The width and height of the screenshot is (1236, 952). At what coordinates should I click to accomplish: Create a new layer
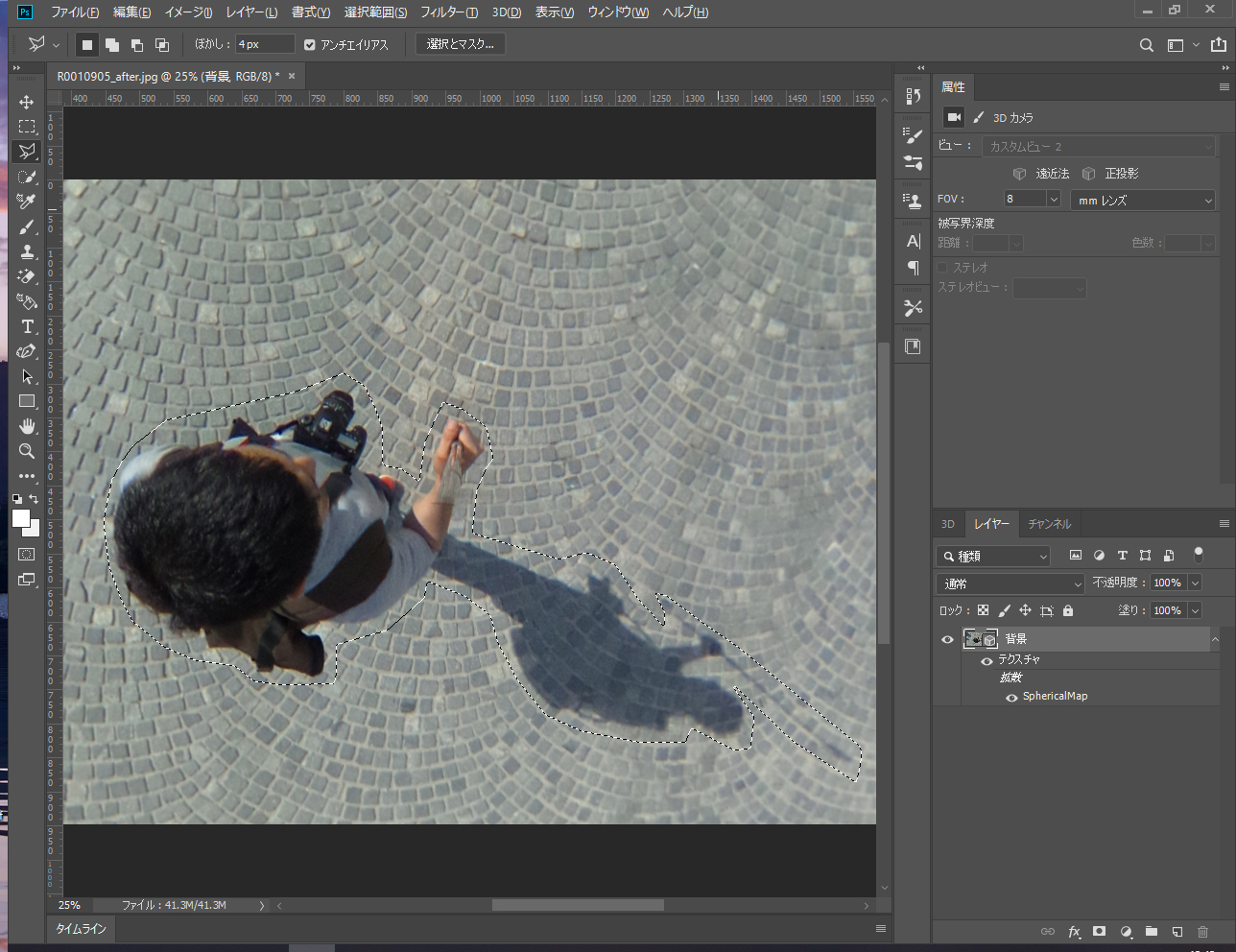pyautogui.click(x=1177, y=931)
